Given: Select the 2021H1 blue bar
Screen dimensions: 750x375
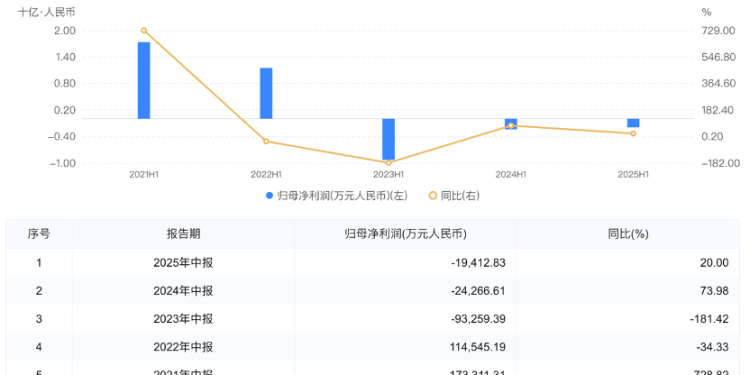Looking at the screenshot, I should [144, 80].
